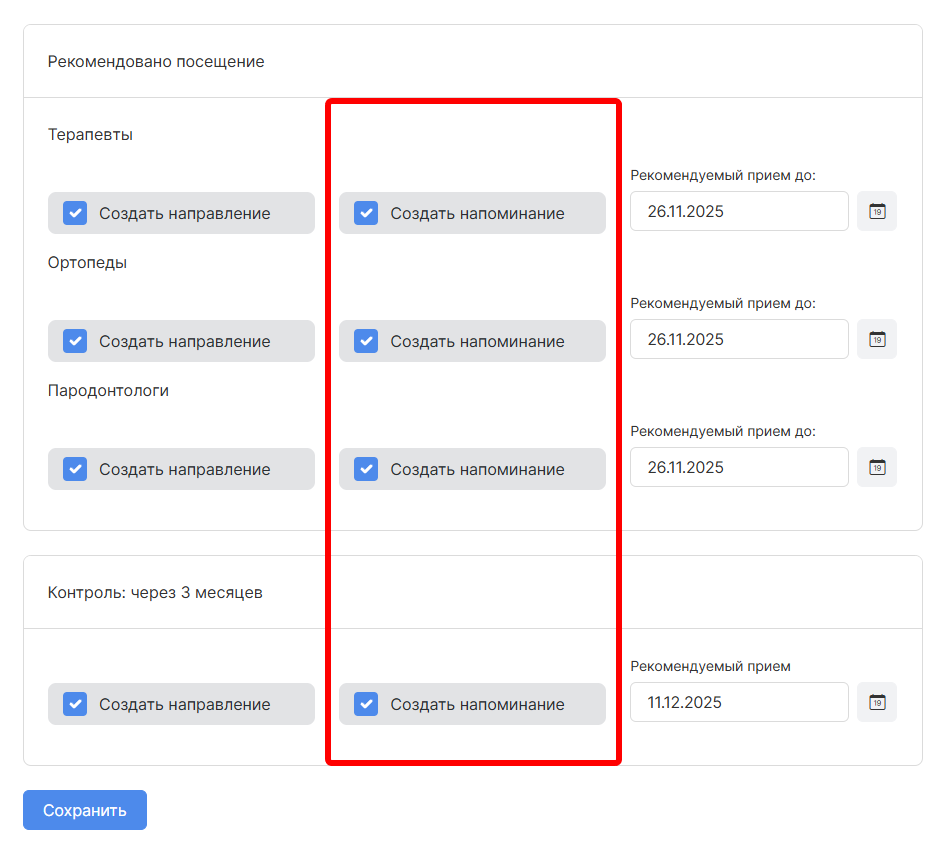Image resolution: width=942 pixels, height=849 pixels.
Task: Focus the Ортопеды date field 26.11.2025
Action: click(738, 340)
